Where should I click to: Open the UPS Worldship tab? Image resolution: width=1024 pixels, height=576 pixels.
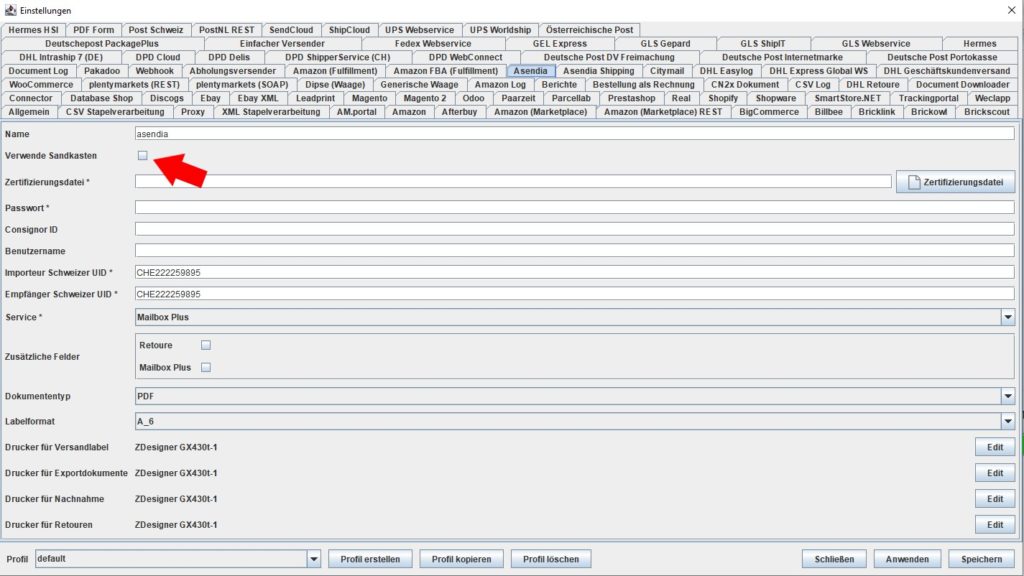click(500, 30)
